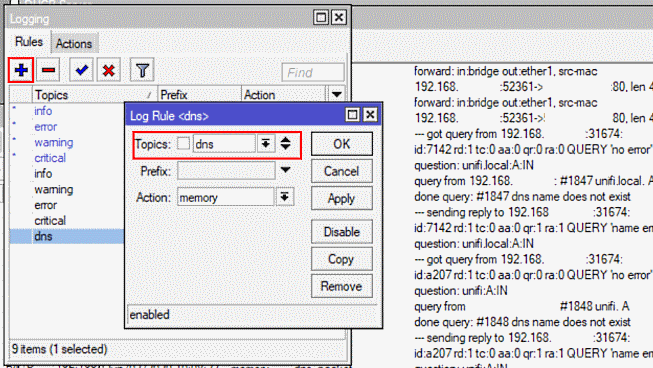Open the filter funnel icon
653x368 pixels.
[142, 70]
